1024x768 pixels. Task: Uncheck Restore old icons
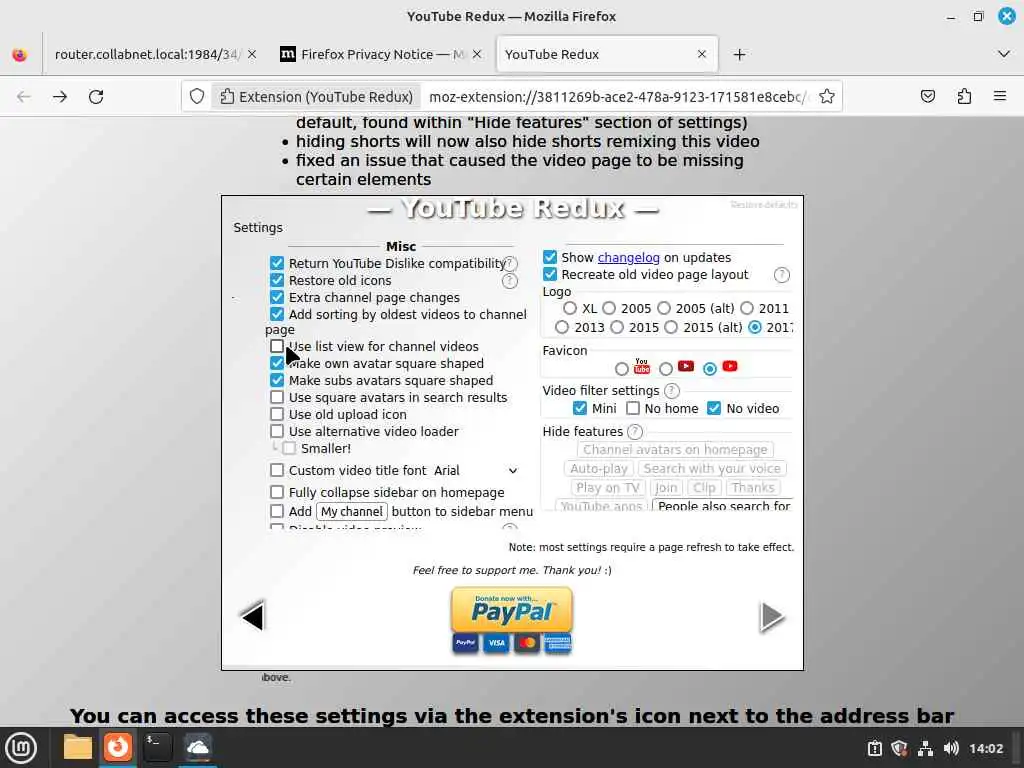click(277, 280)
